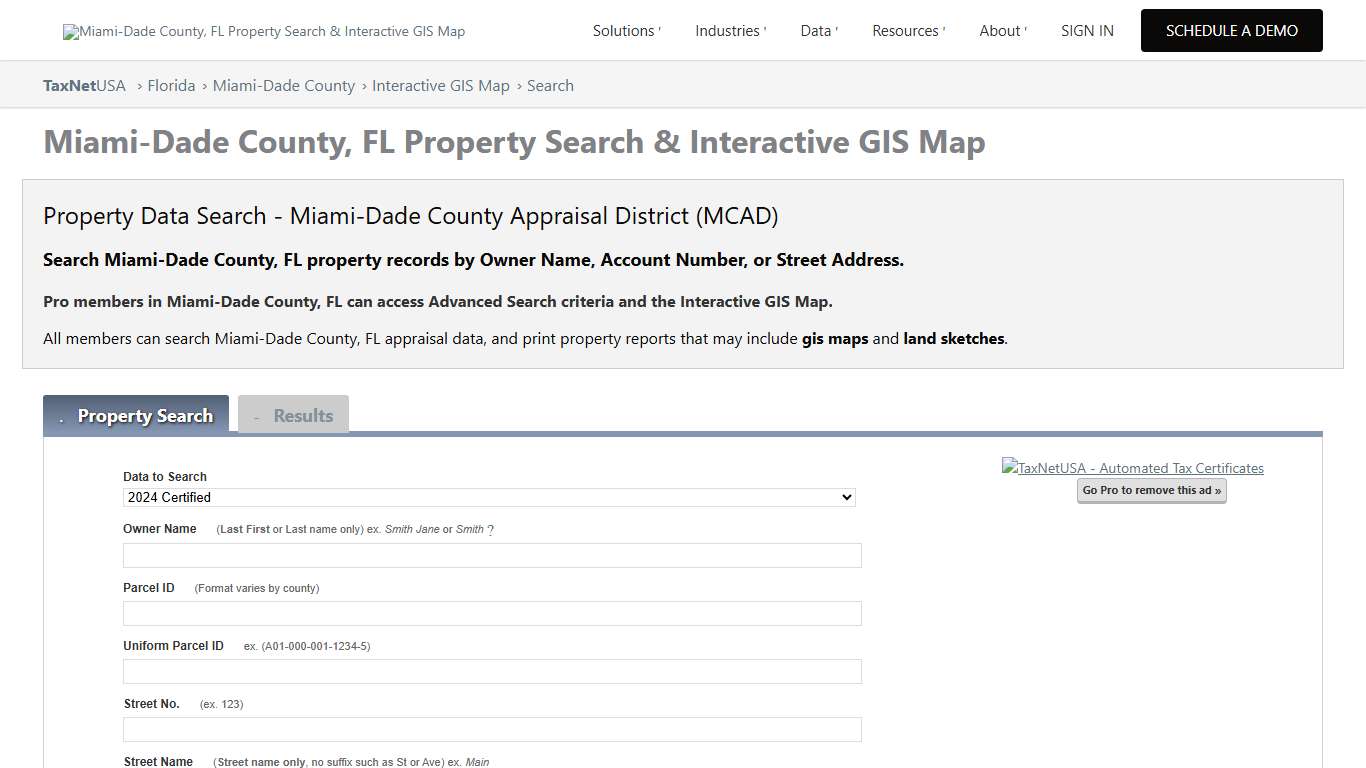Click the SIGN IN link

click(x=1087, y=30)
